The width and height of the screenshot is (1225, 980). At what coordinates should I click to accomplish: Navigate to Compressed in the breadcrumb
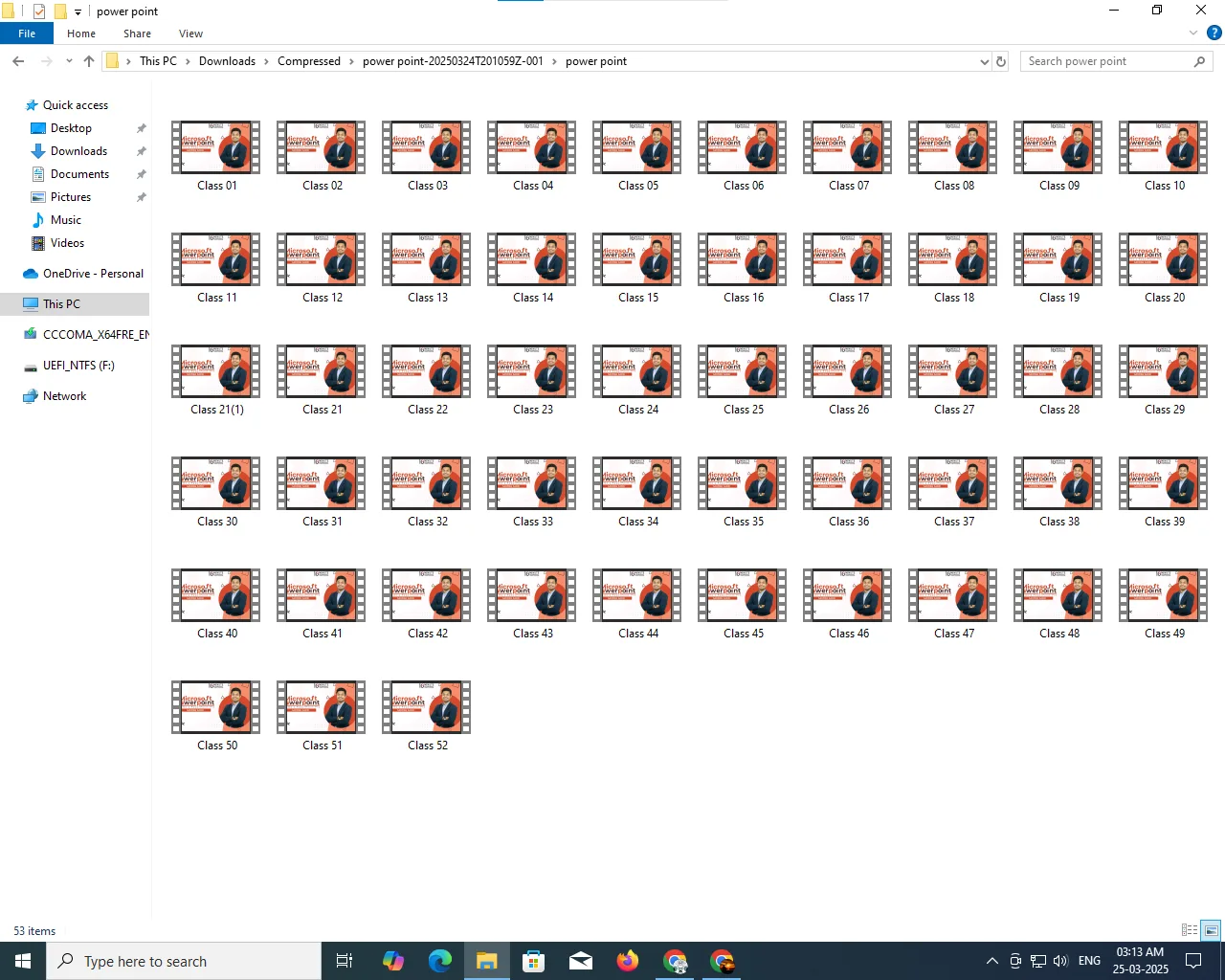(308, 61)
